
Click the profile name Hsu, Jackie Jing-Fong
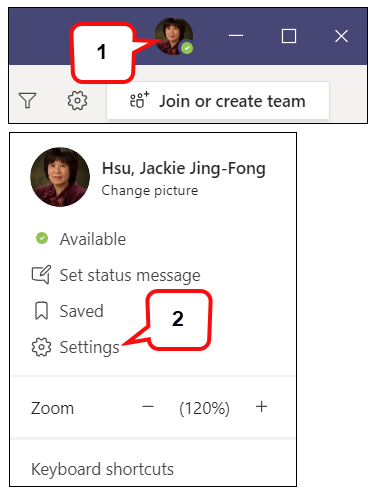coord(184,168)
